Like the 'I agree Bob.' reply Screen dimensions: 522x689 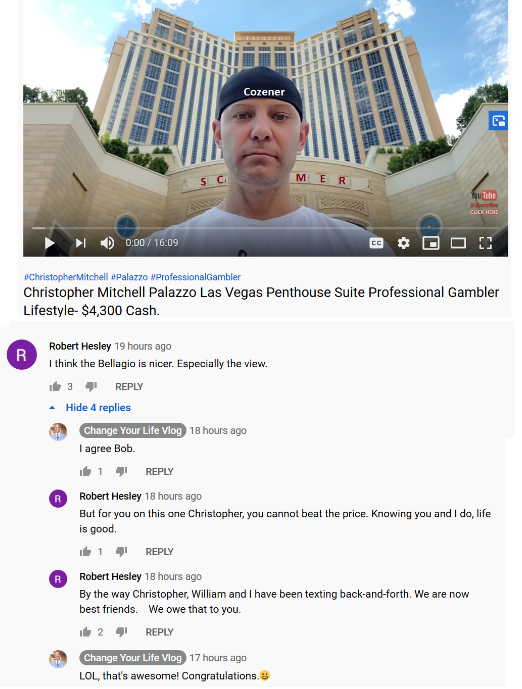[85, 471]
